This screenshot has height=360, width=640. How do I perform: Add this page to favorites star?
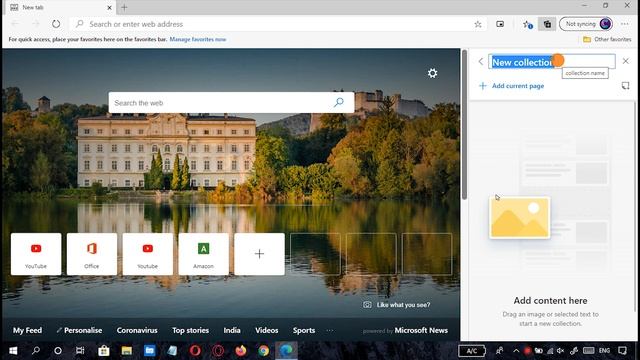coord(478,24)
